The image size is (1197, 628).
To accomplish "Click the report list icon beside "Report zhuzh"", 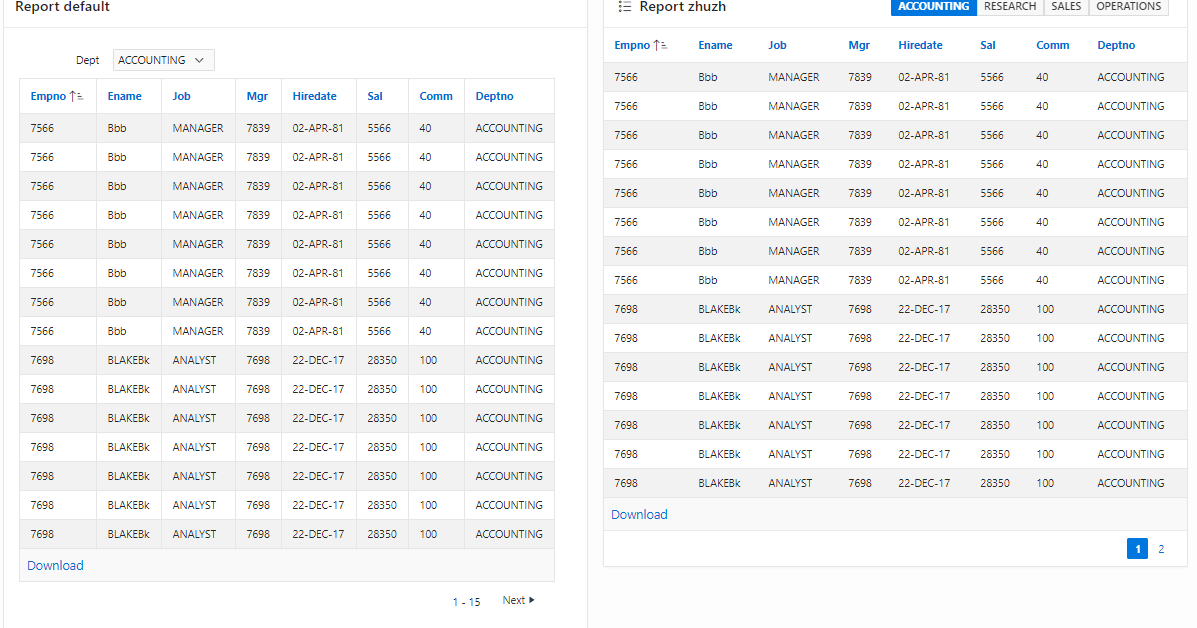I will click(x=624, y=7).
